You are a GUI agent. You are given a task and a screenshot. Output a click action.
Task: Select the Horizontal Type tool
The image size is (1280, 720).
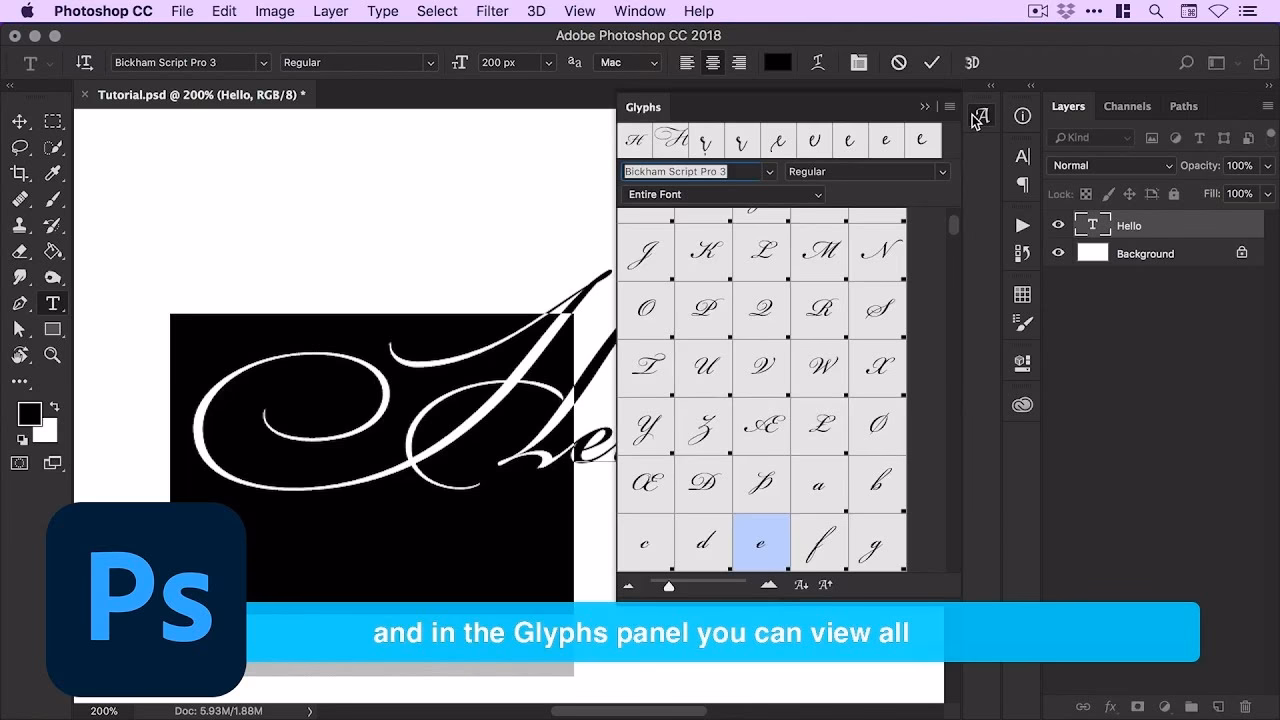(x=53, y=303)
